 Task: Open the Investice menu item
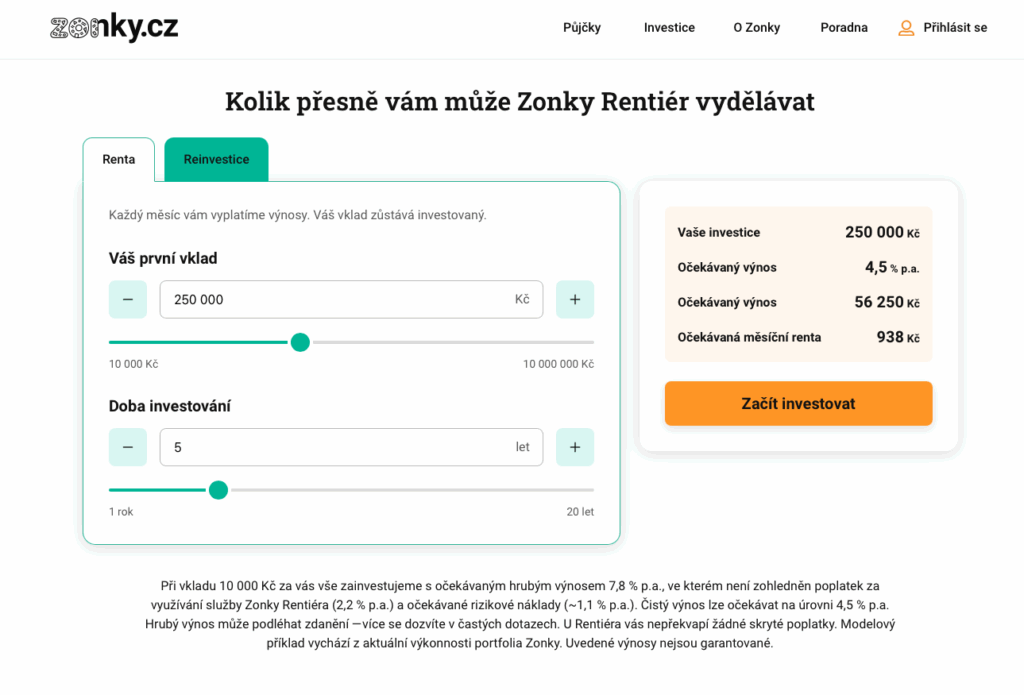click(669, 28)
